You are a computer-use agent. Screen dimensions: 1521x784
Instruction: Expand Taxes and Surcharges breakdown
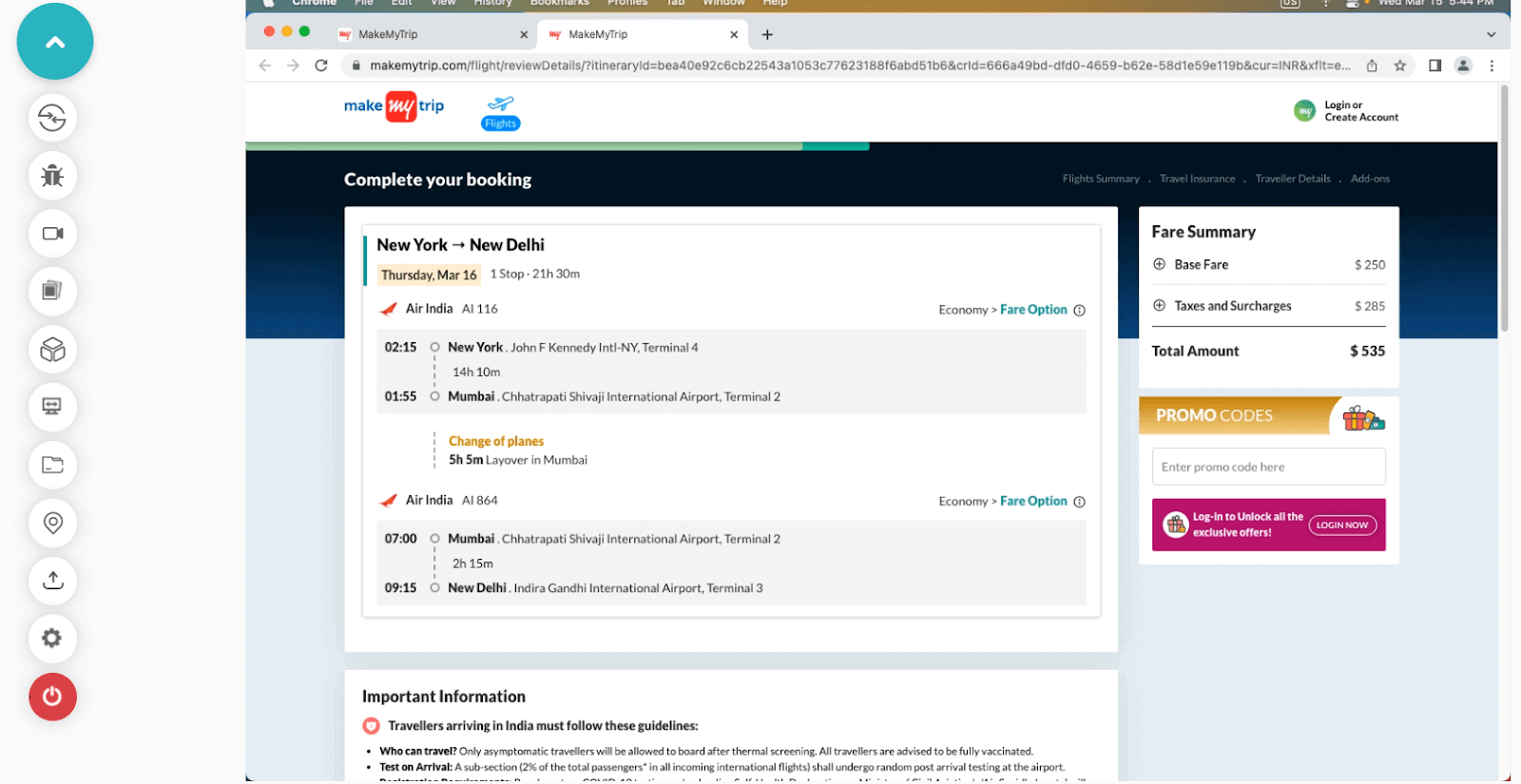pyautogui.click(x=1159, y=305)
